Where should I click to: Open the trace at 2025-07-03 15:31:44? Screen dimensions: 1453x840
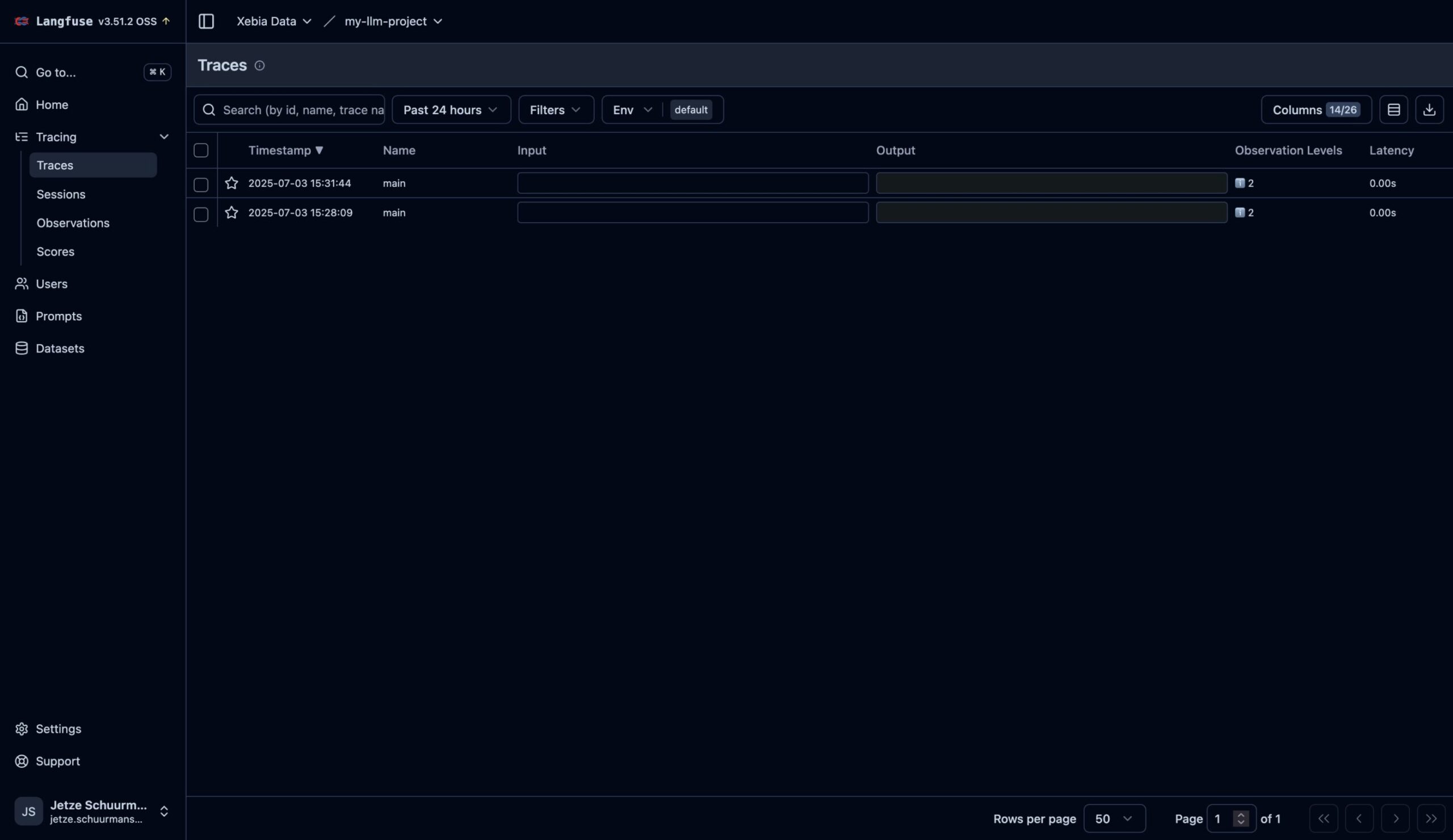click(299, 183)
